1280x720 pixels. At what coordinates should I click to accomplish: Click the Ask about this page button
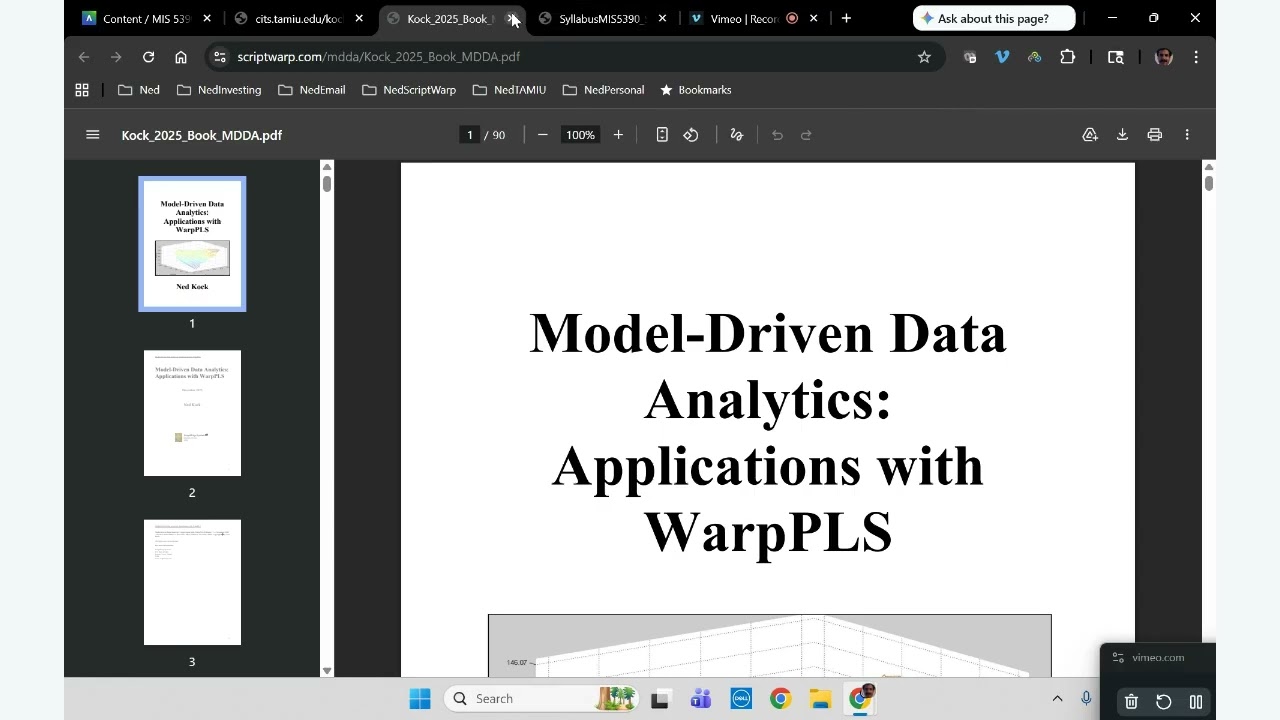point(994,18)
